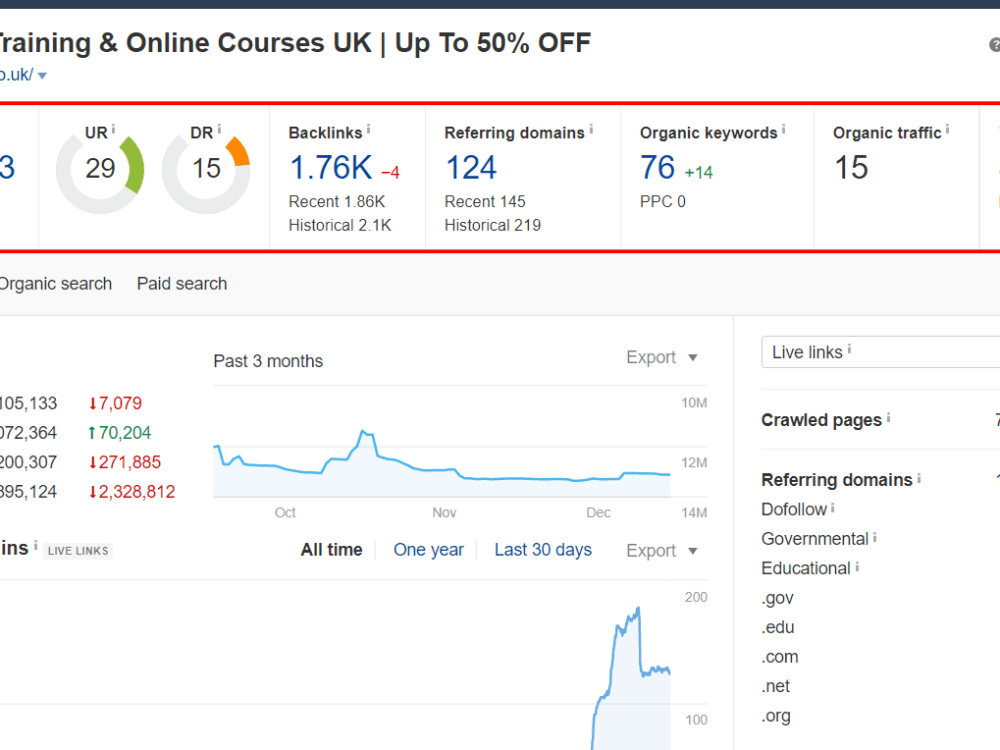Click the Referring domains info icon in metrics bar
1000x750 pixels.
coord(591,129)
